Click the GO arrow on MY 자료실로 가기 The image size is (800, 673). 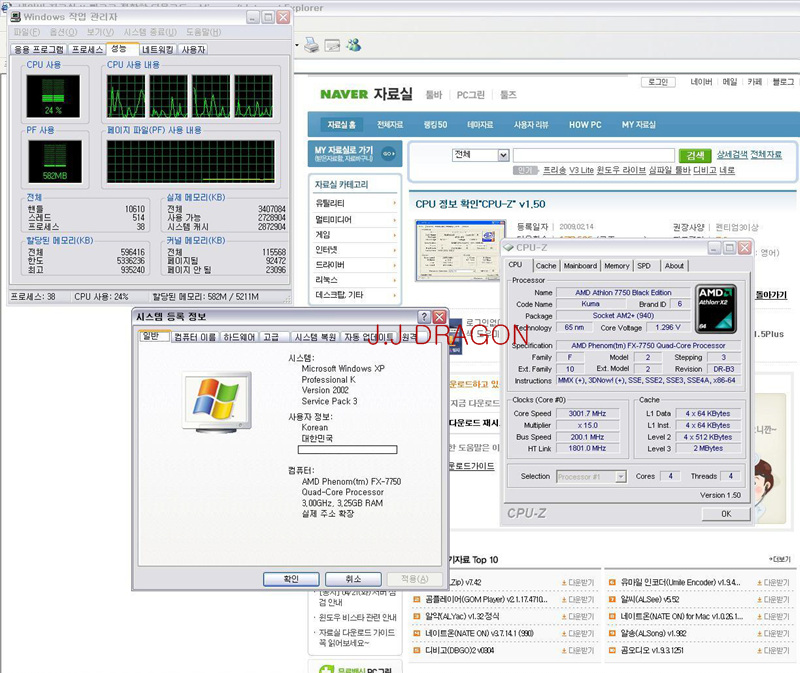click(x=389, y=153)
